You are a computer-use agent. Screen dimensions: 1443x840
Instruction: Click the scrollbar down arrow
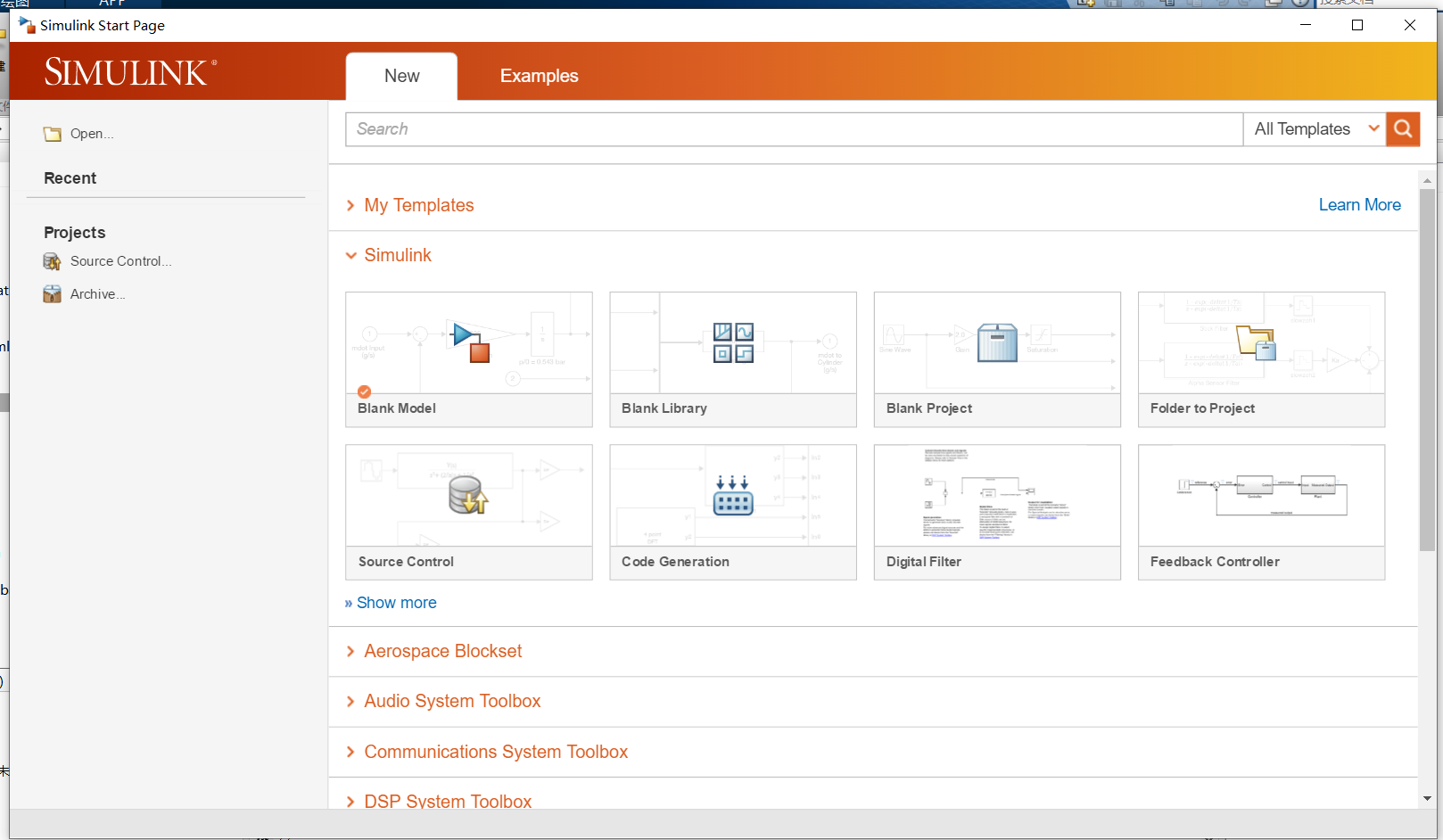click(1427, 799)
